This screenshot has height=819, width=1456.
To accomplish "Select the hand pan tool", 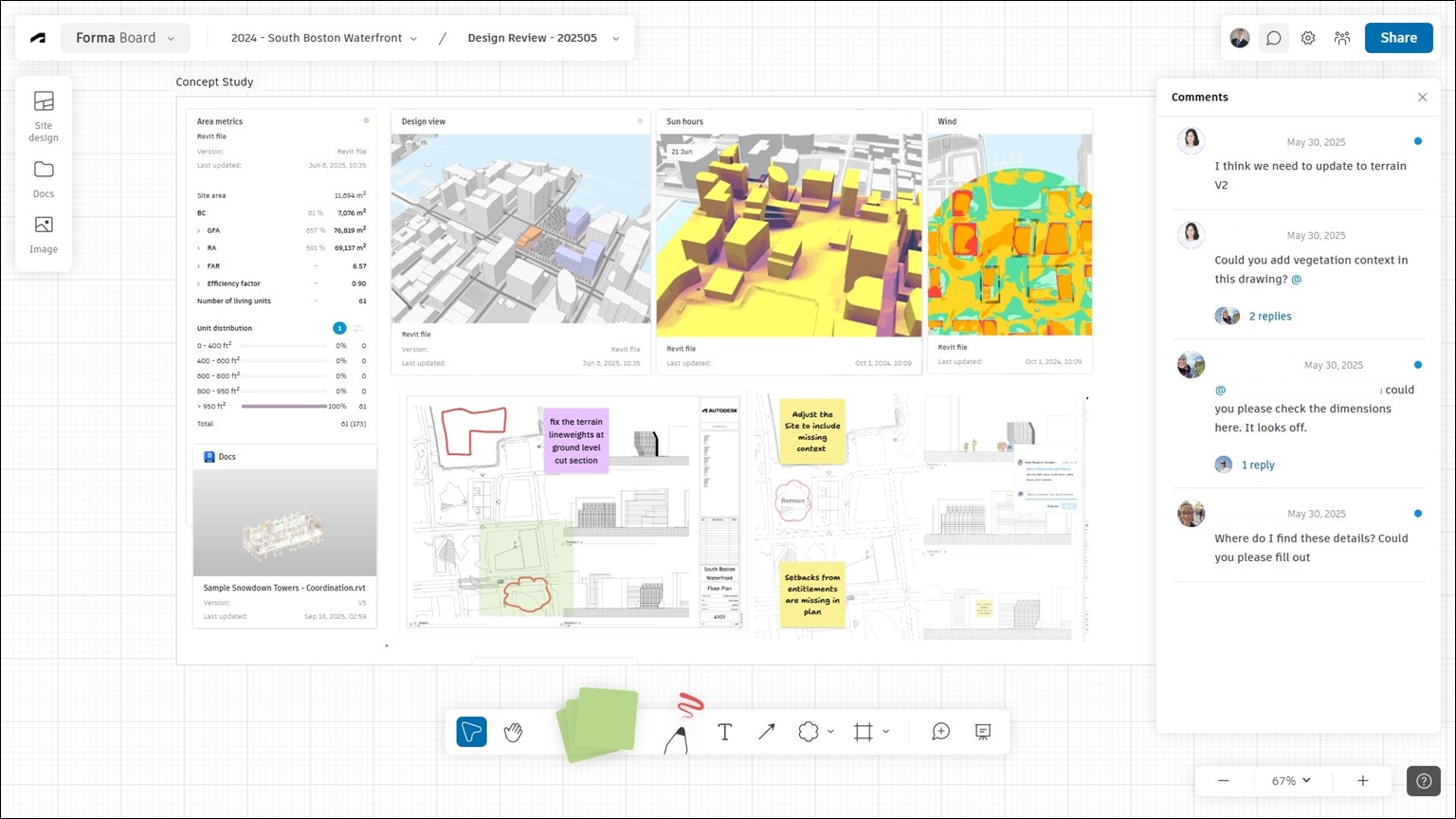I will point(513,732).
